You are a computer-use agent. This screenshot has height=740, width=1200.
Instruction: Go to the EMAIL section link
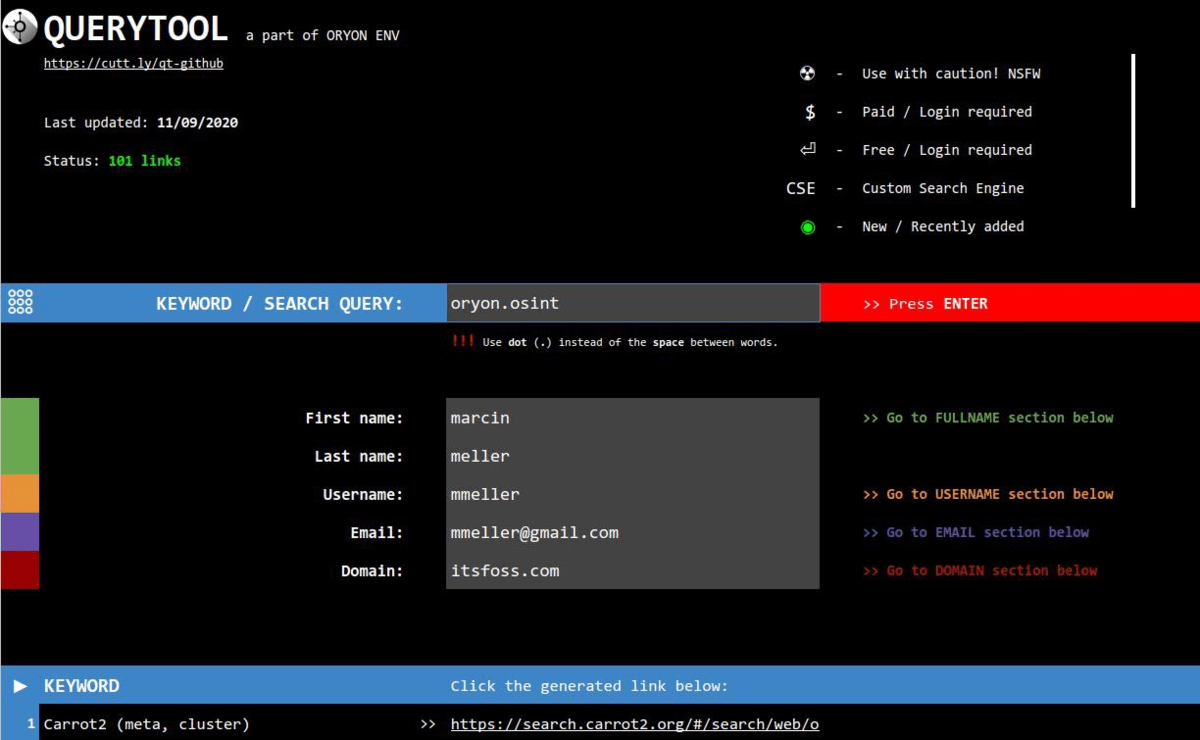(976, 532)
